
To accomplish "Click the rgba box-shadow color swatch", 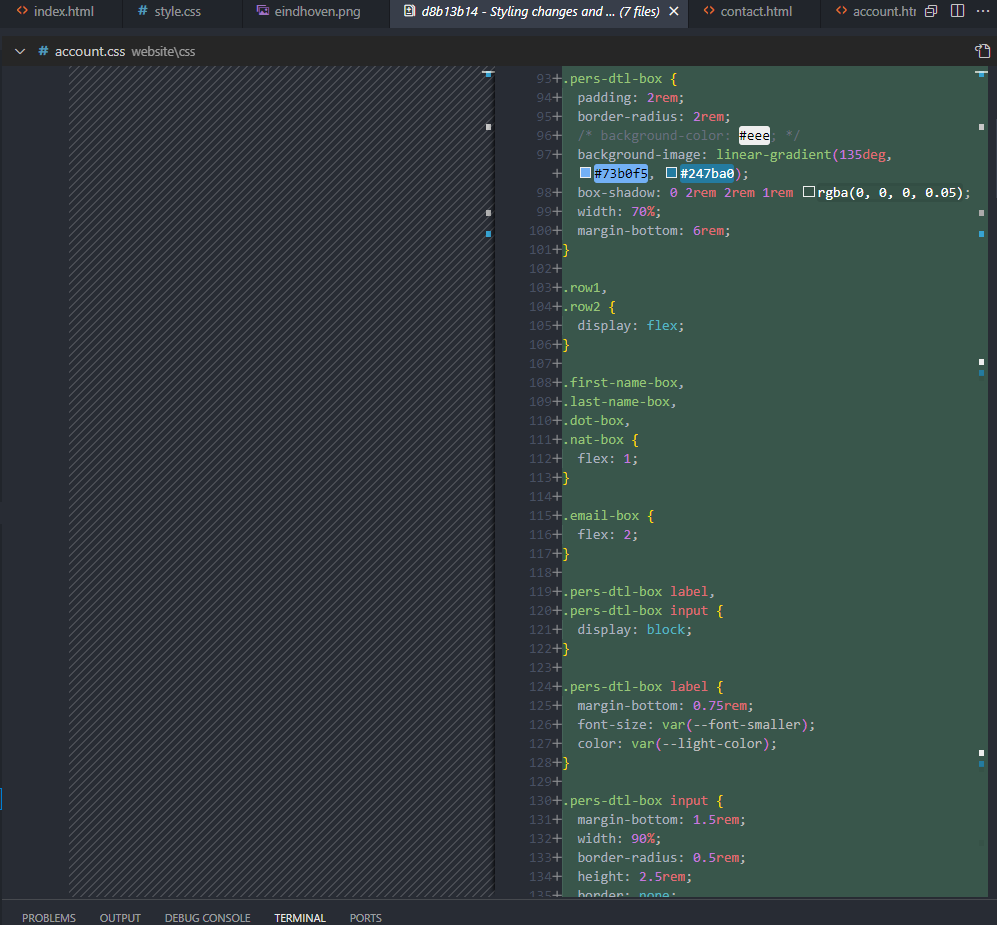I will [808, 193].
